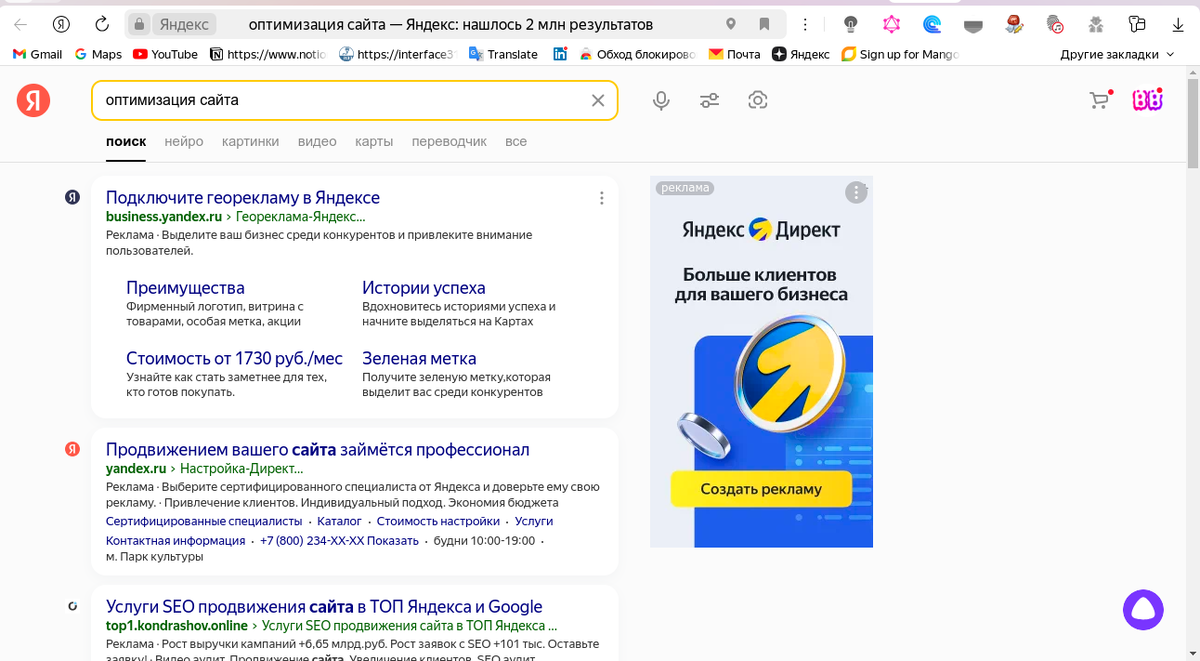Open the pink profile avatar
This screenshot has height=661, width=1200.
(x=1147, y=100)
